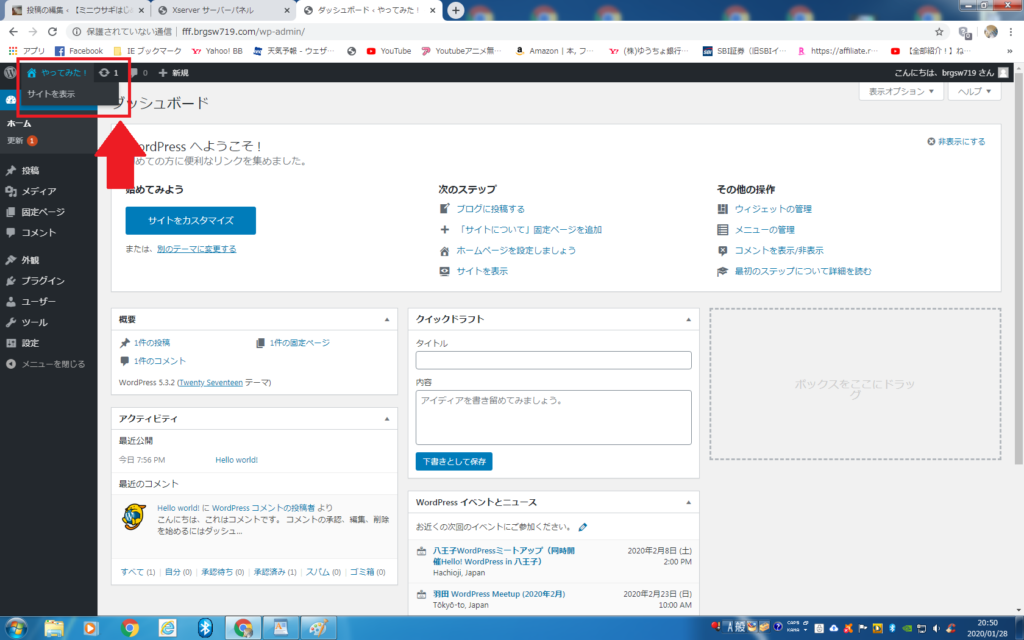Viewport: 1024px width, 640px height.
Task: Select サイトを表示 from the site menu
Action: (51, 94)
